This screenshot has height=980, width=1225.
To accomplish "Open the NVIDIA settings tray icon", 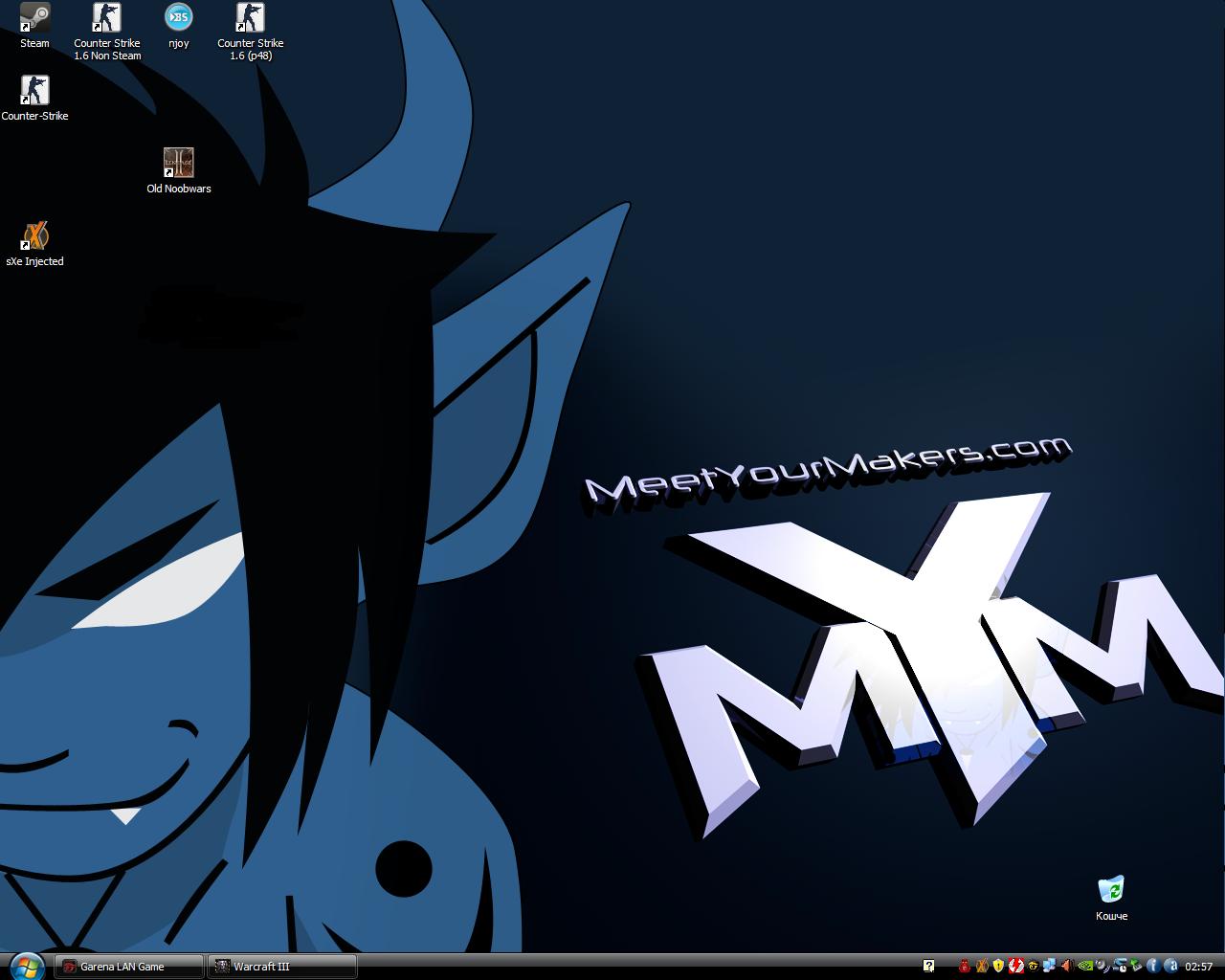I will point(1085,966).
